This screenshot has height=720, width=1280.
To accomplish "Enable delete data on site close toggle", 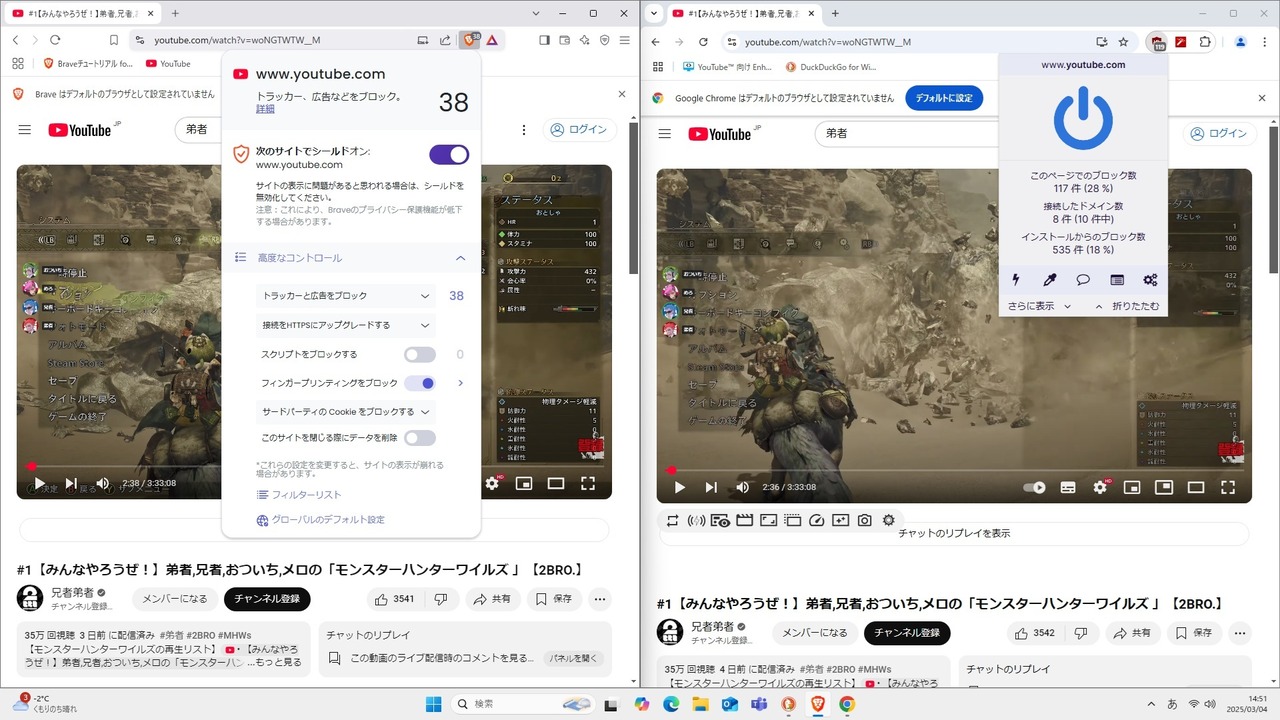I will [x=420, y=438].
